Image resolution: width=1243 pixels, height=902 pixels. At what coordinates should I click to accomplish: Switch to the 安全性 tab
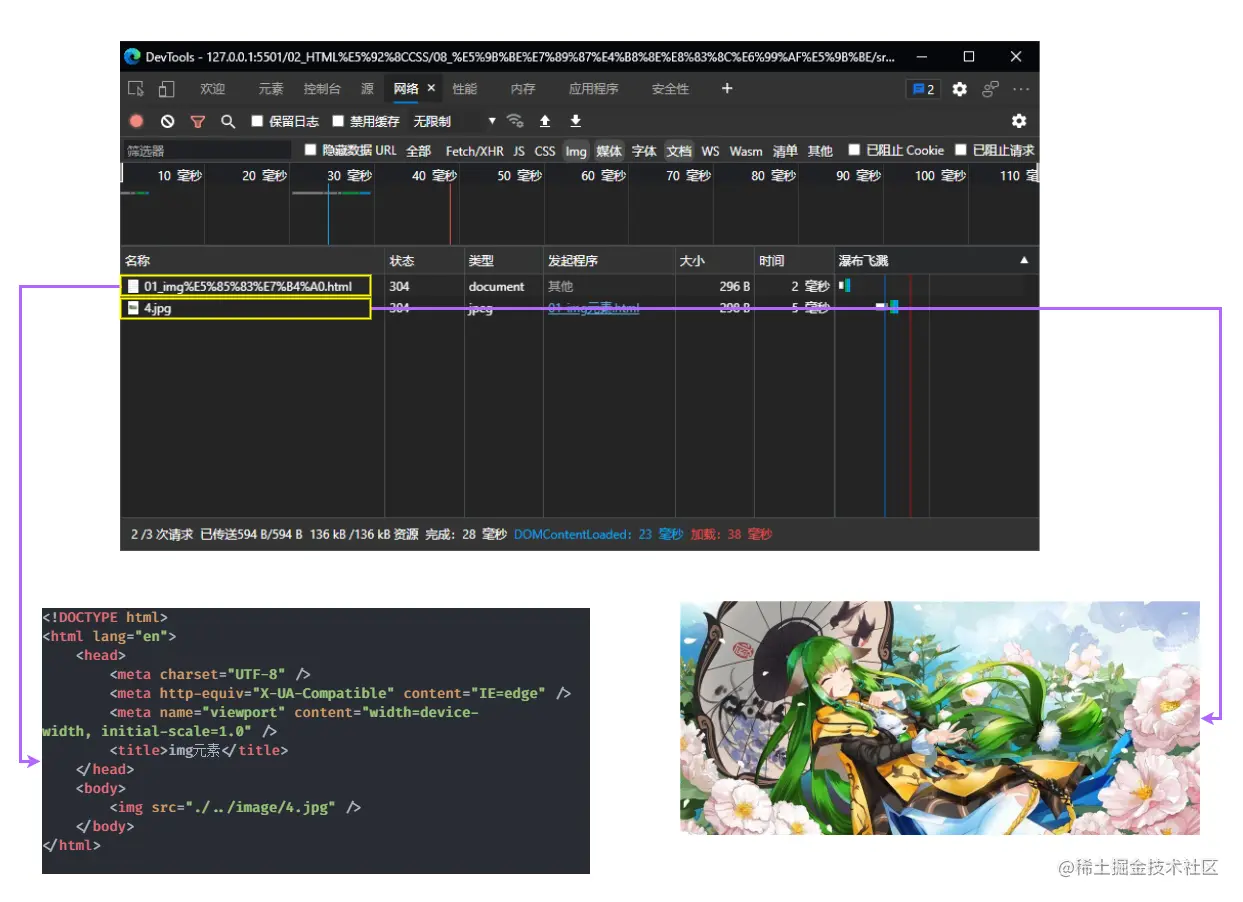click(x=670, y=89)
